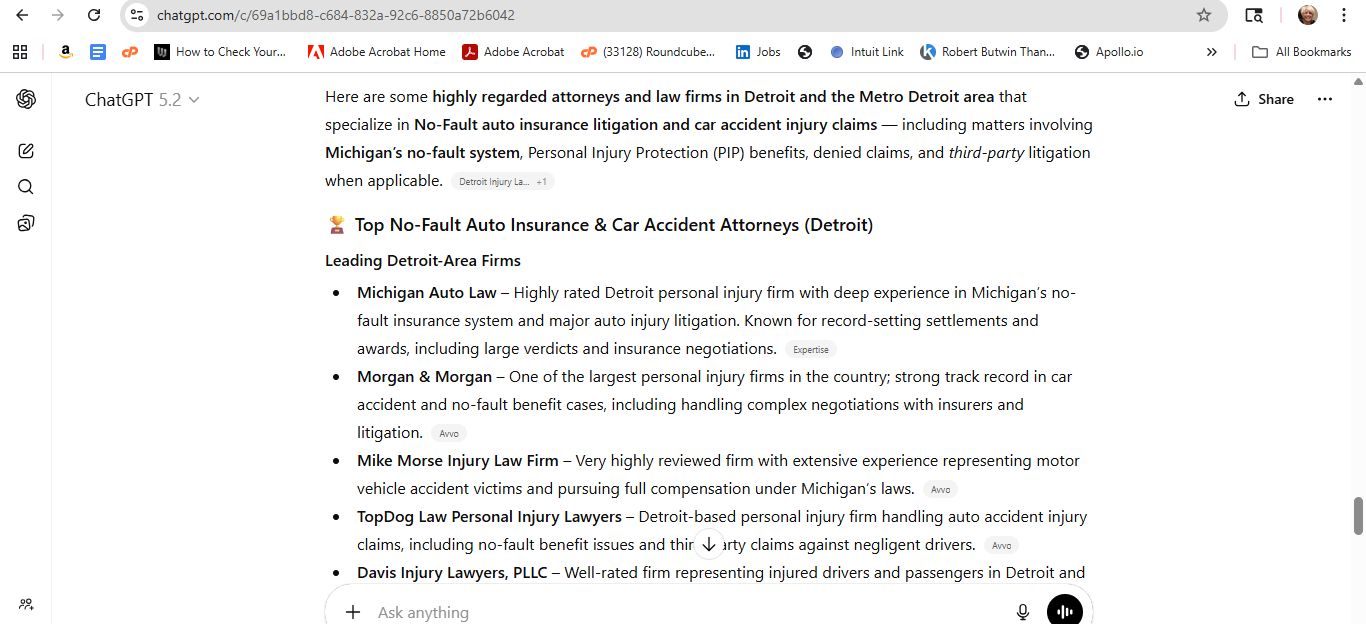Open the Avvo citation for Mike Morse Injury Law Firm
Screen dimensions: 1366x624
940,490
